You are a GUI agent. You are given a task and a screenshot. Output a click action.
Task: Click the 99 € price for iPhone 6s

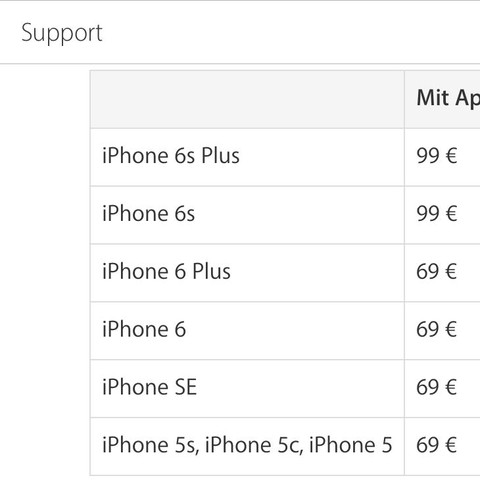point(437,213)
